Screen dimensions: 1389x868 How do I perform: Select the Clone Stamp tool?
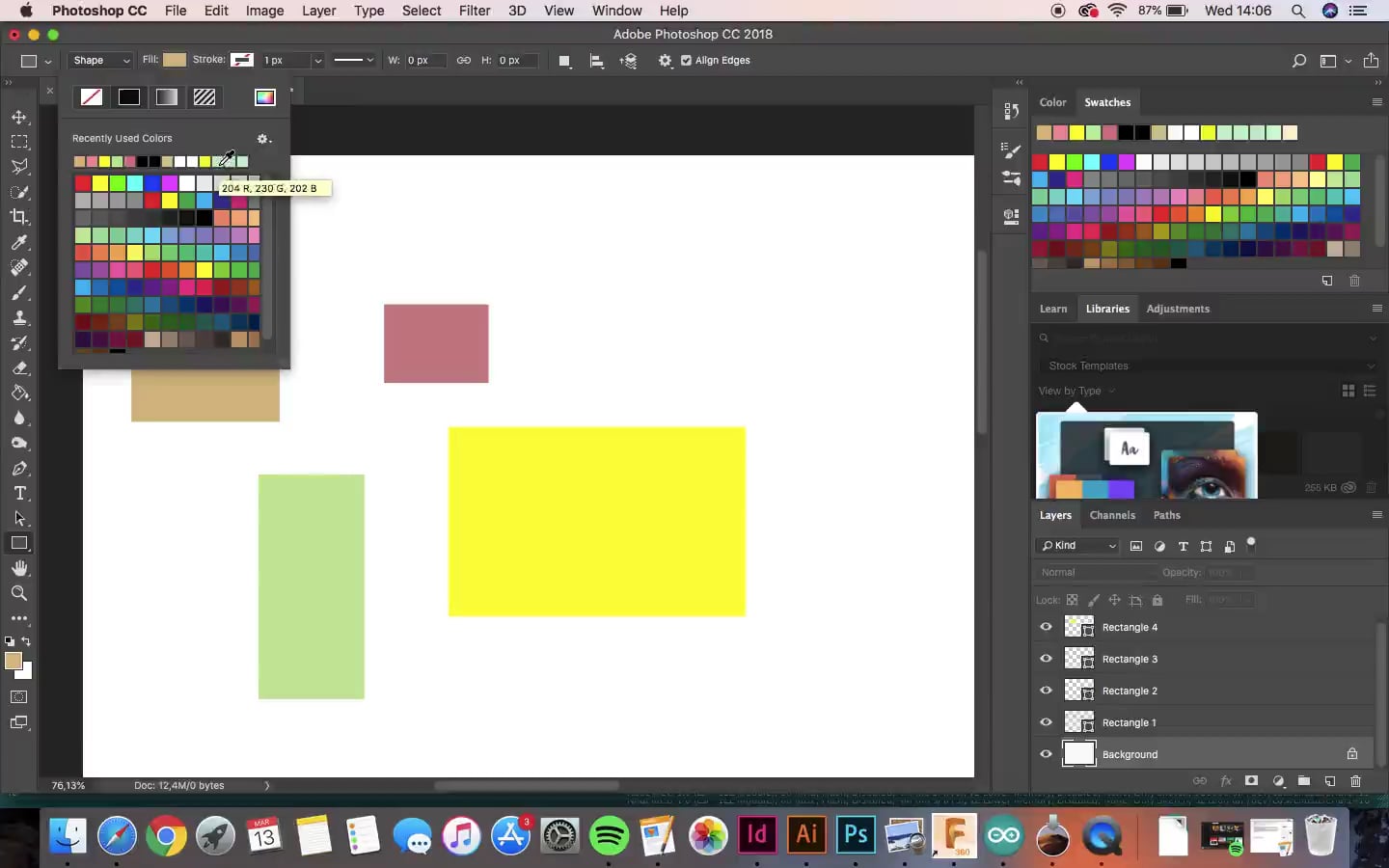pyautogui.click(x=19, y=317)
